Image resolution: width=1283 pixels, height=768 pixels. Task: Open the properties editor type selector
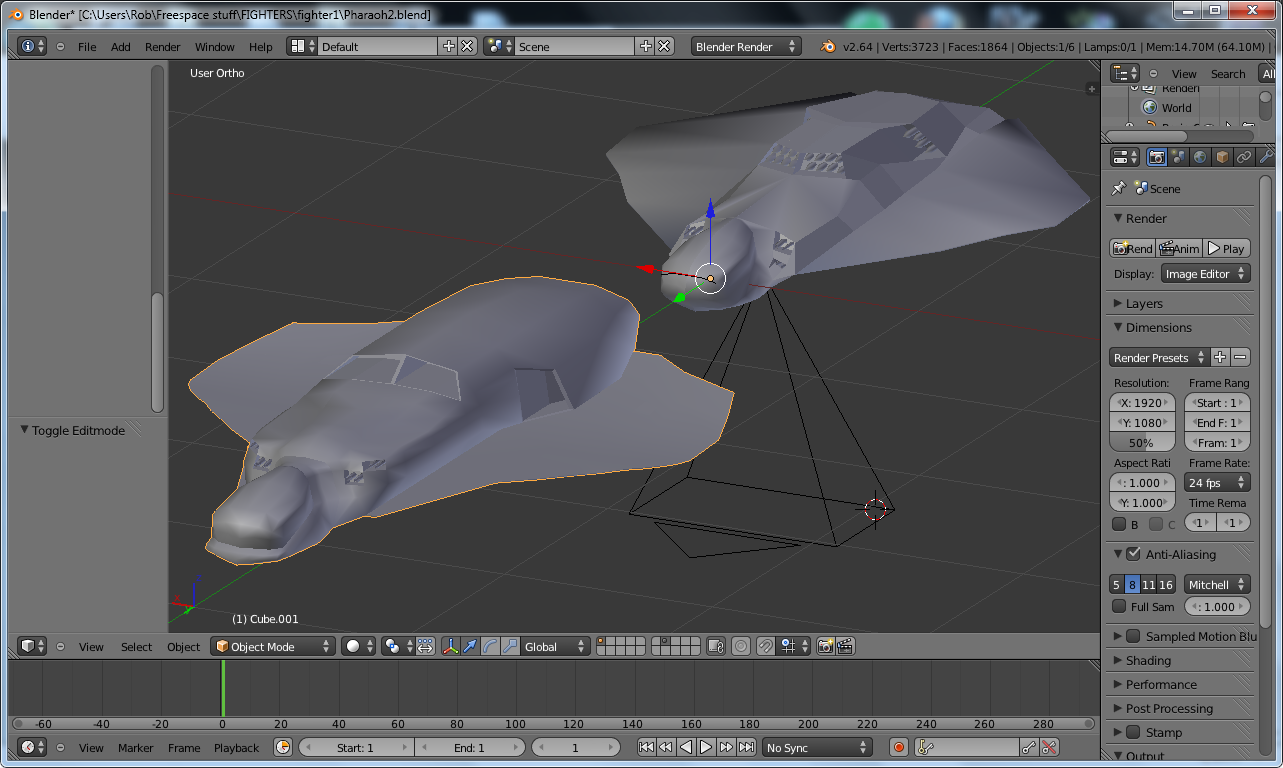point(1125,157)
